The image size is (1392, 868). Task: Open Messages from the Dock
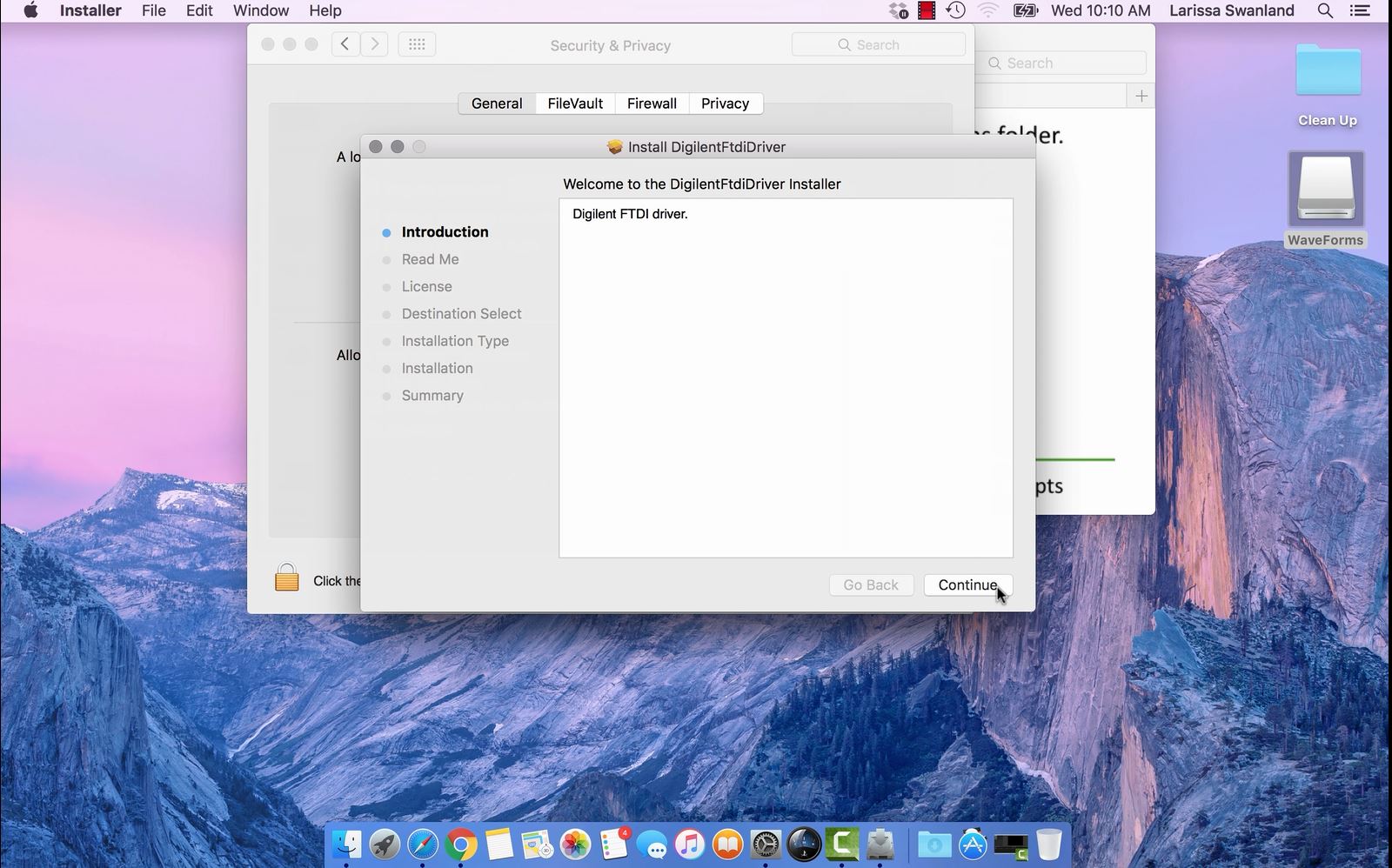(652, 844)
